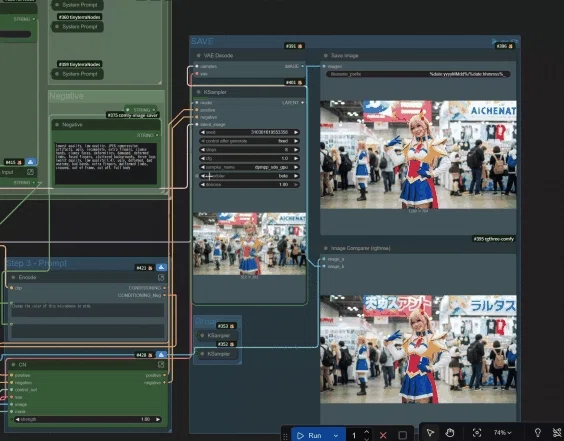The image size is (564, 441).
Task: Click the #401 badge above KSampler
Action: coord(295,82)
